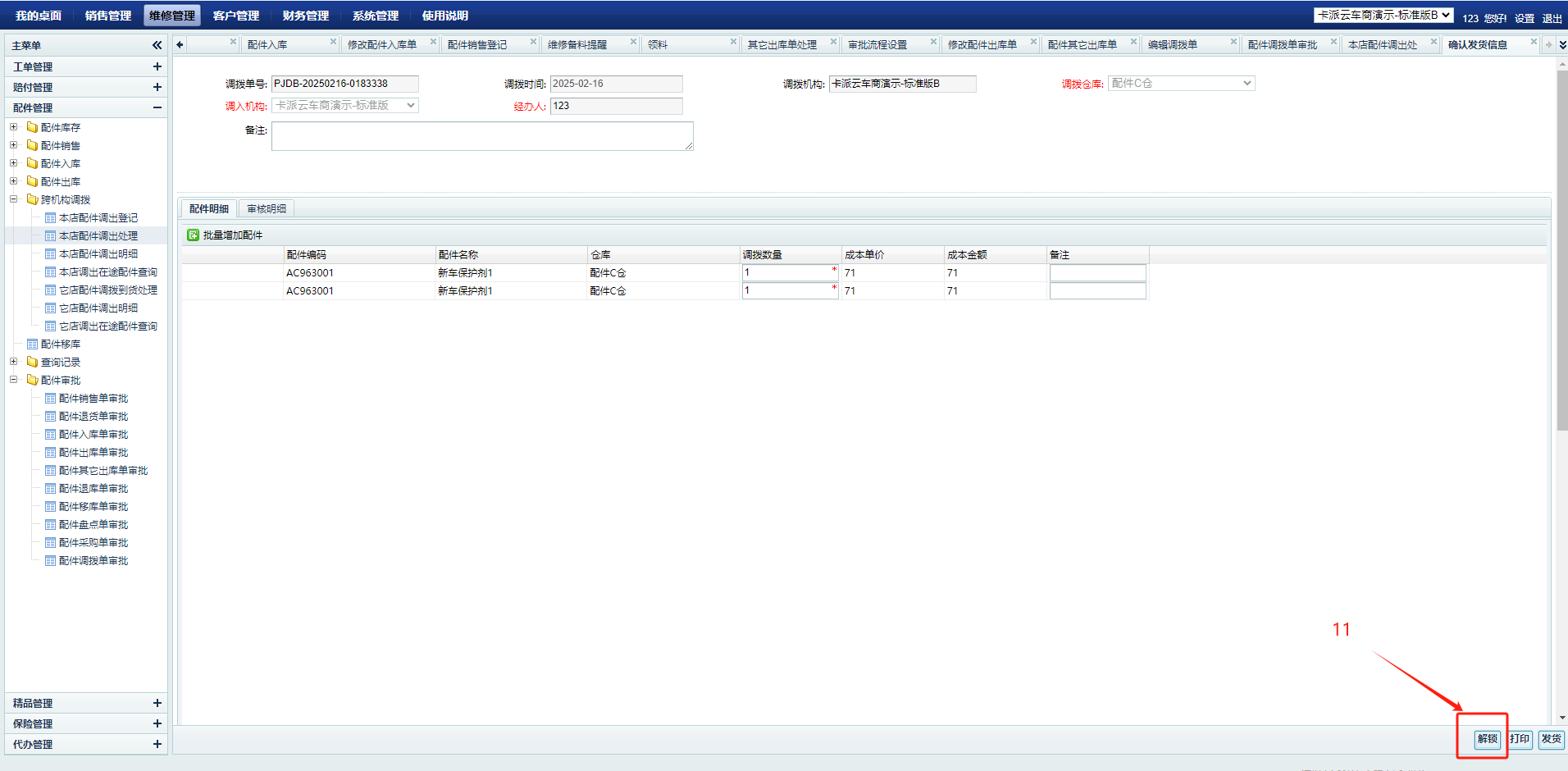Open 配件调拨单审批 in the sidebar tree
1568x771 pixels.
click(x=93, y=561)
